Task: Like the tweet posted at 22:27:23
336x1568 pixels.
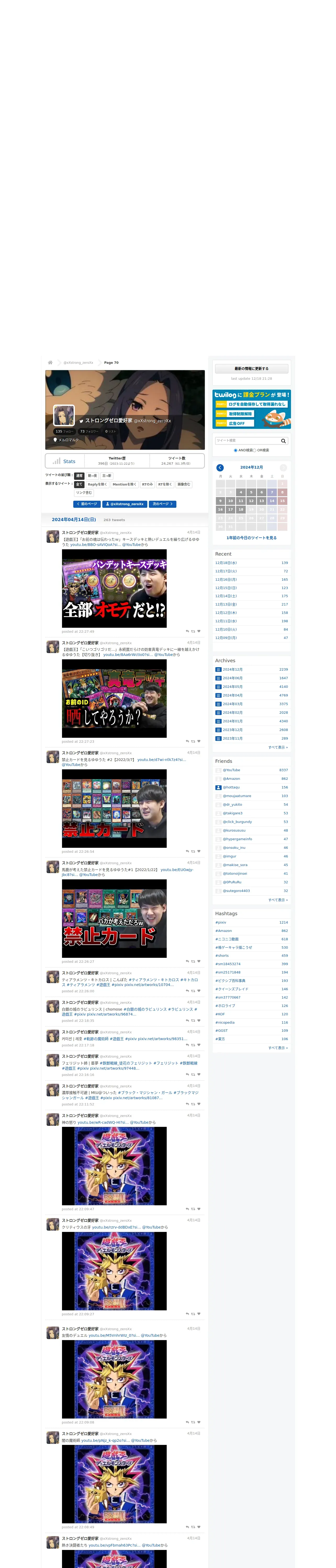Action: 199,741
